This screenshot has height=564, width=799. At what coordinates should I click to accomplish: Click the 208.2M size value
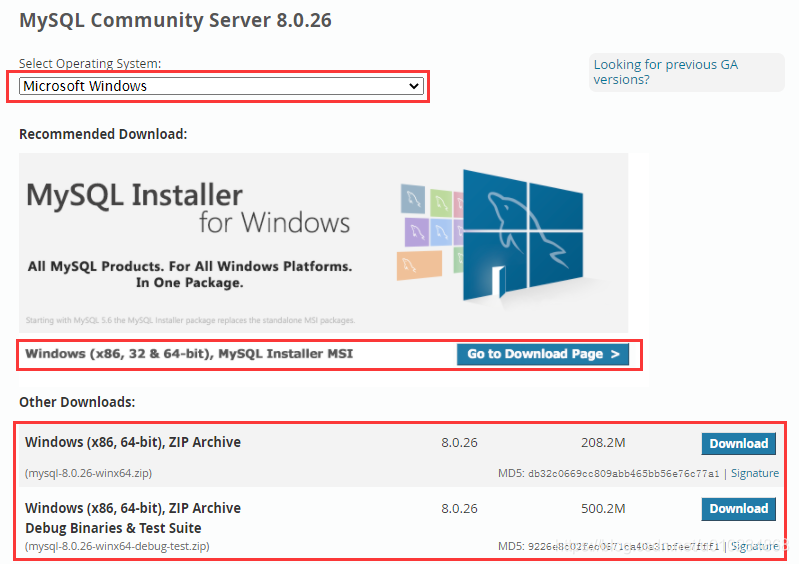603,443
